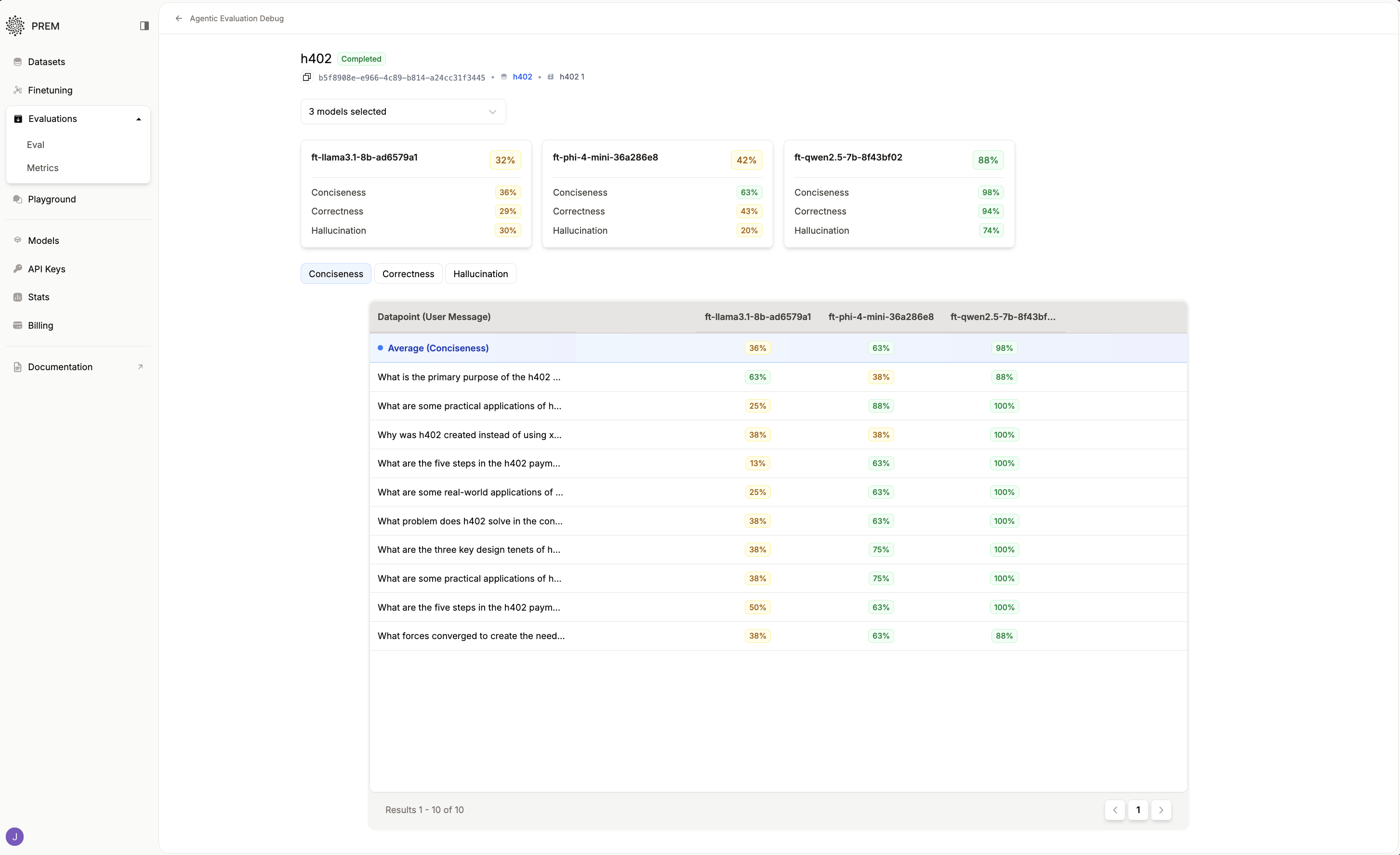Open the user avatar J
The image size is (1400, 855).
point(15,836)
